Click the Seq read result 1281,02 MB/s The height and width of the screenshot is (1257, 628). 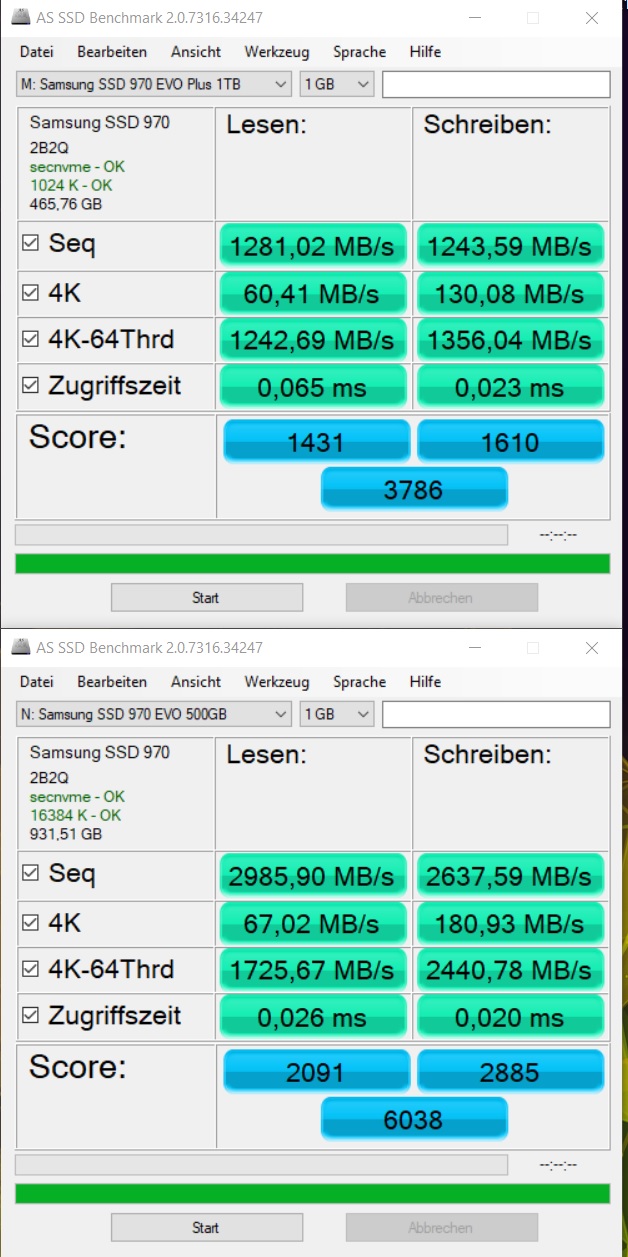point(313,246)
